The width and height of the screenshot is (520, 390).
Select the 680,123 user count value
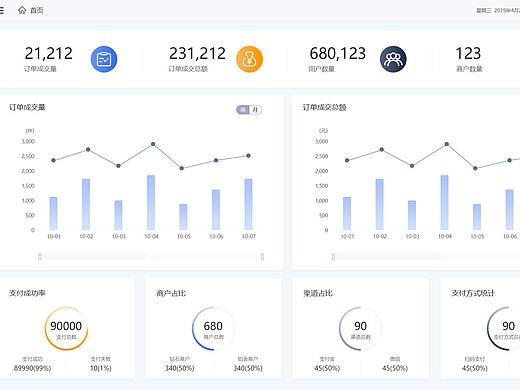[338, 53]
